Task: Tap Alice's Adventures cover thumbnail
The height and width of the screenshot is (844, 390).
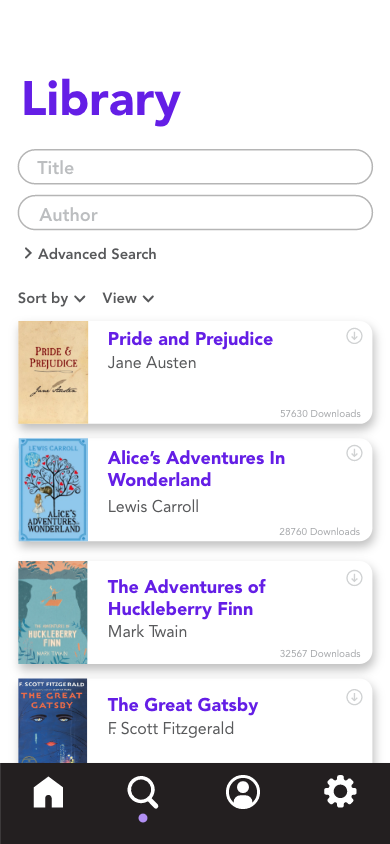Action: point(53,489)
